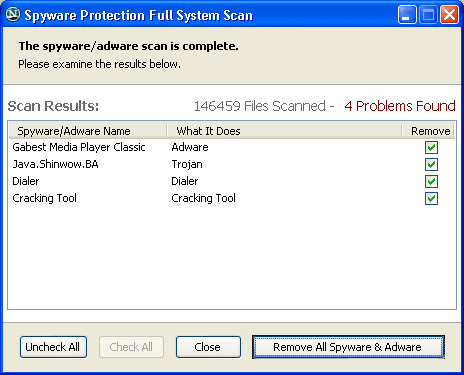Screen dimensions: 464x375
Task: Toggle Remove checkbox in the Dialer row
Action: tap(431, 181)
